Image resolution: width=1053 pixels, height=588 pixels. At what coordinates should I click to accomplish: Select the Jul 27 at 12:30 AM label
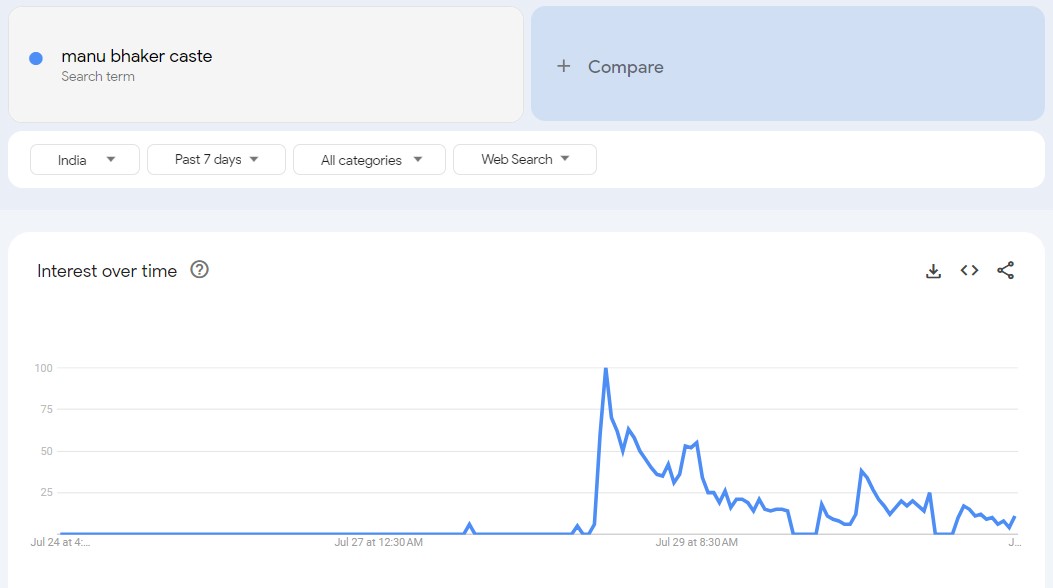pyautogui.click(x=379, y=542)
